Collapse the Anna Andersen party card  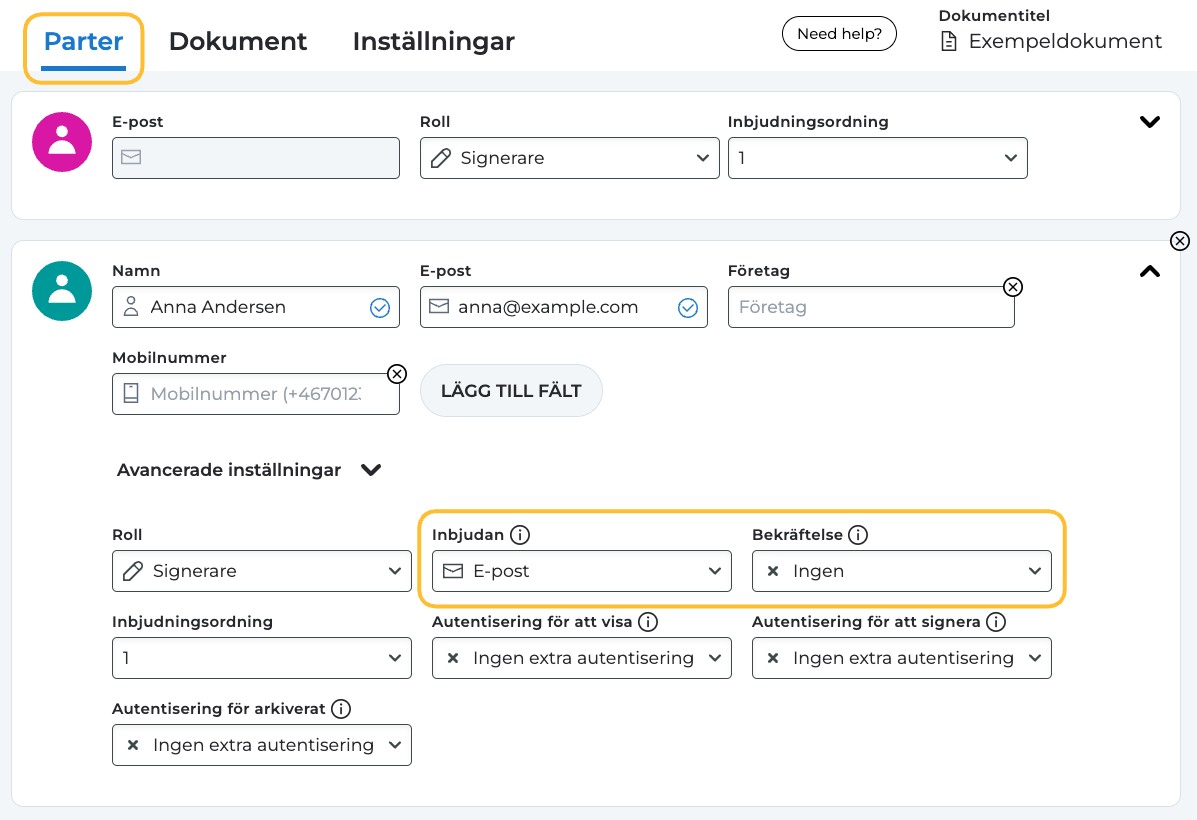1150,271
